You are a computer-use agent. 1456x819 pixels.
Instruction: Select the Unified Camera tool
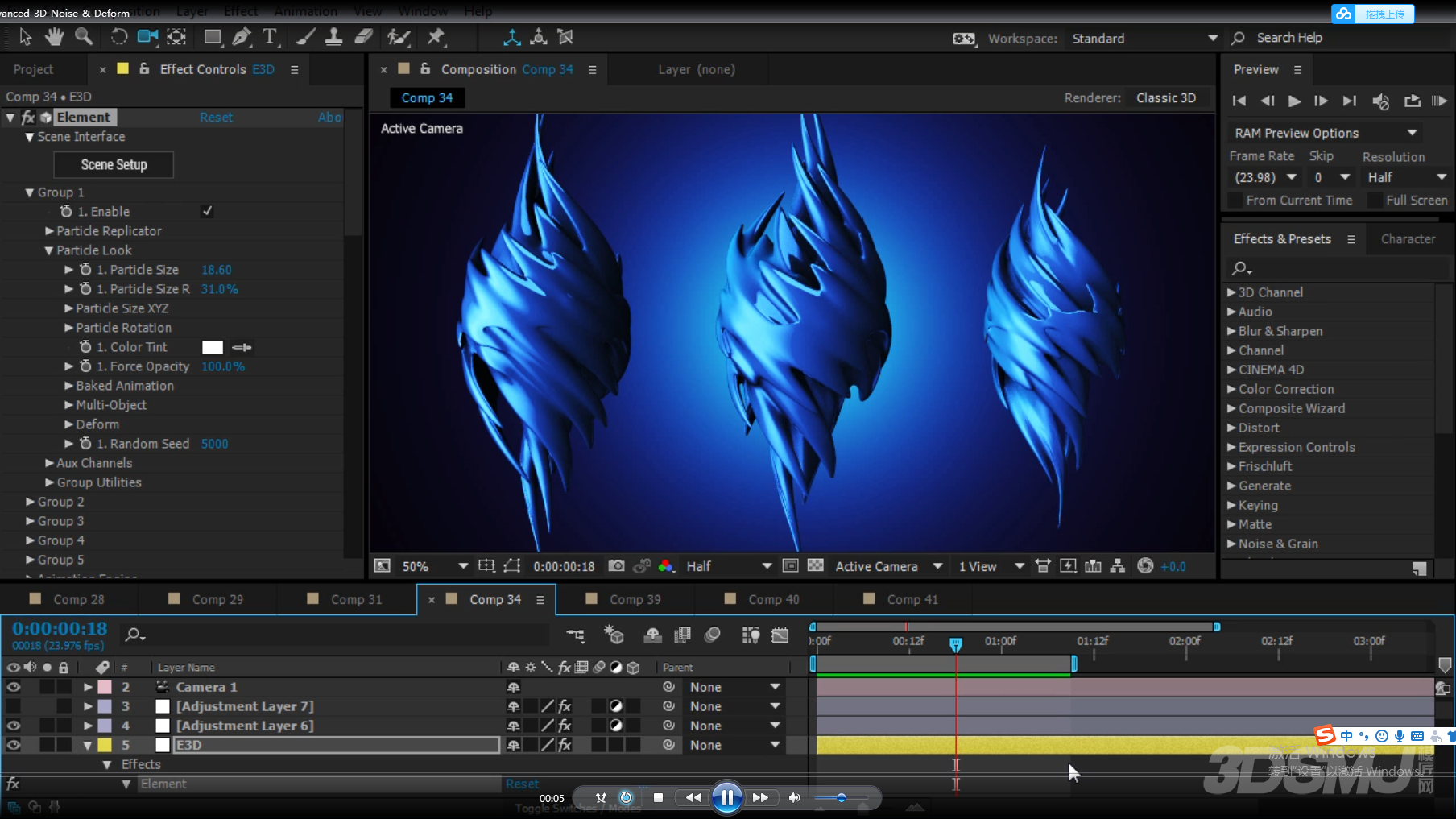click(147, 37)
